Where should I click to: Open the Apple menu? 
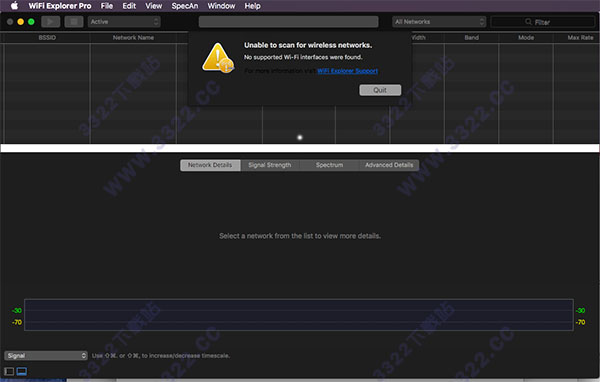pyautogui.click(x=14, y=6)
